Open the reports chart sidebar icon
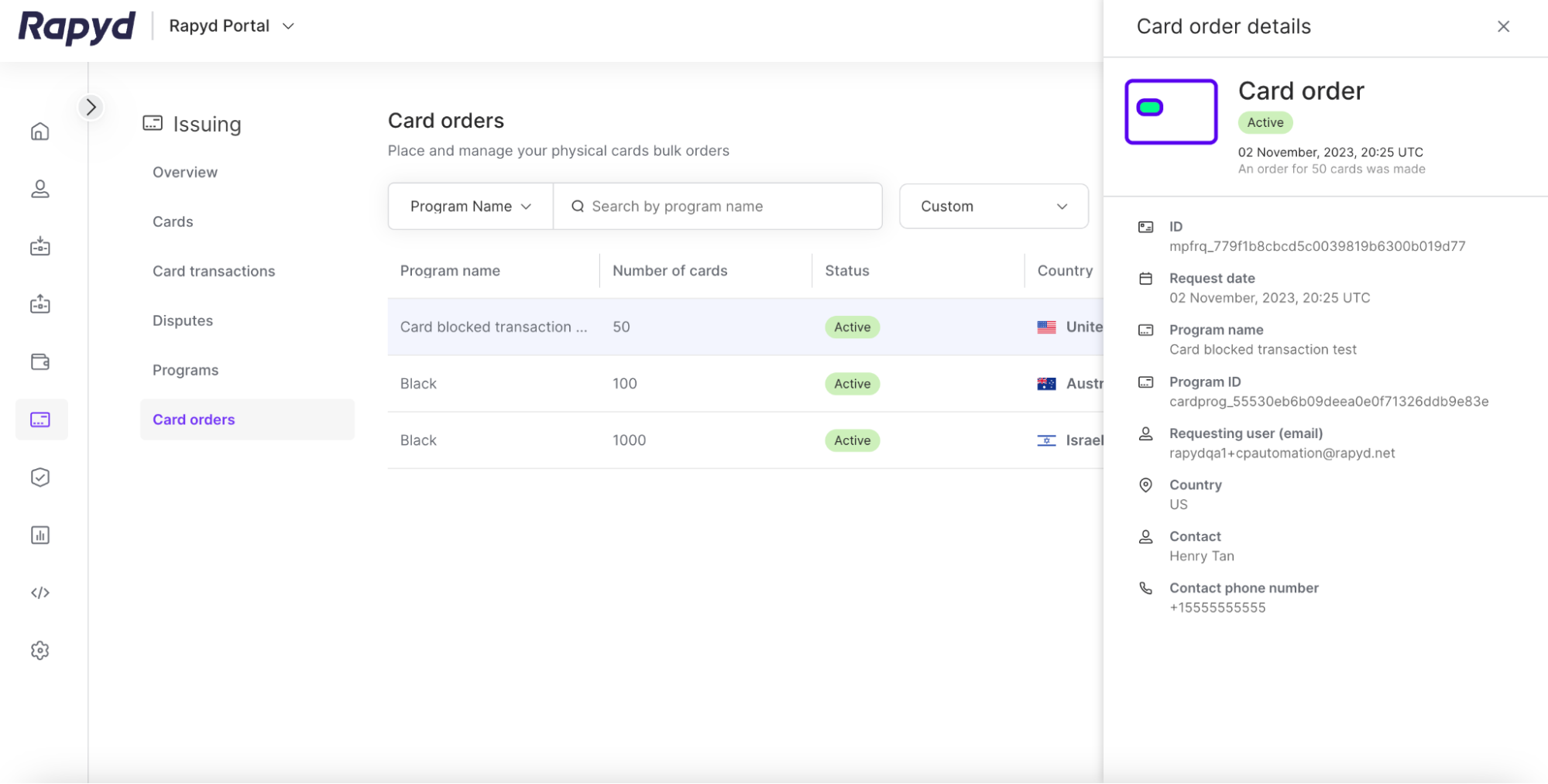Screen dimensions: 1548x784 tap(40, 535)
